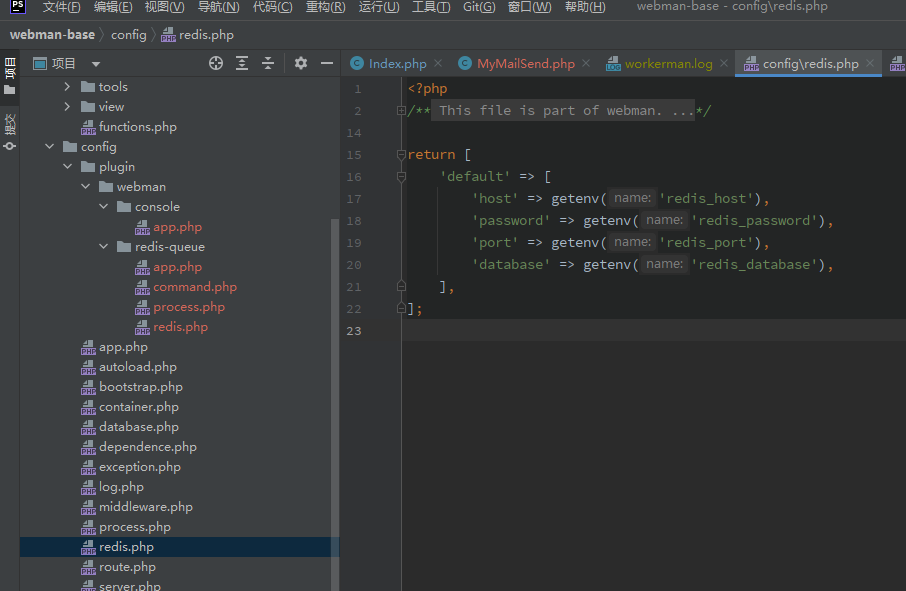Place cursor on empty line 23
The height and width of the screenshot is (591, 906).
point(653,330)
